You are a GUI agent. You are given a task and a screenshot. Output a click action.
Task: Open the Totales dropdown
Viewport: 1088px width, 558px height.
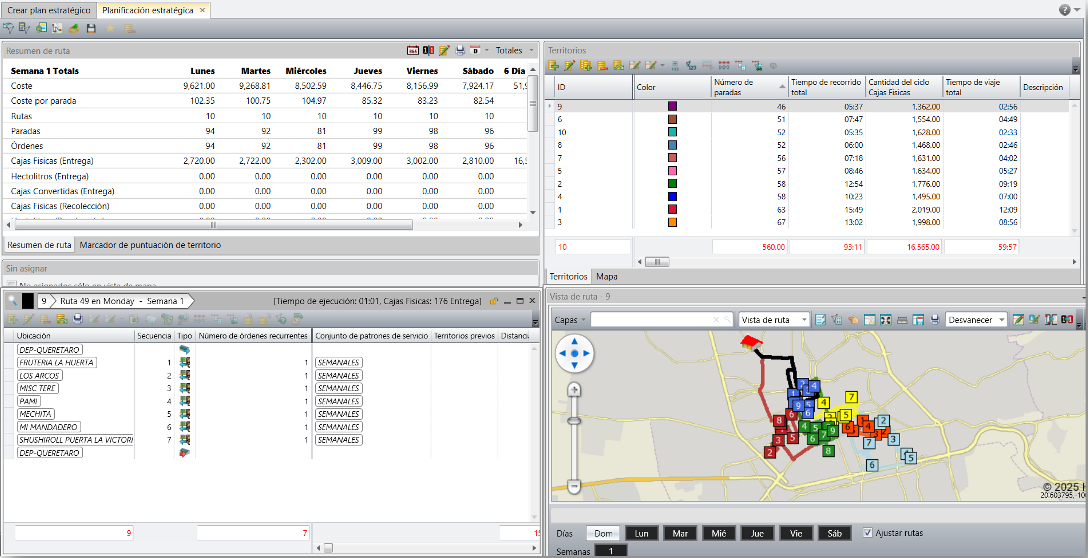point(514,51)
